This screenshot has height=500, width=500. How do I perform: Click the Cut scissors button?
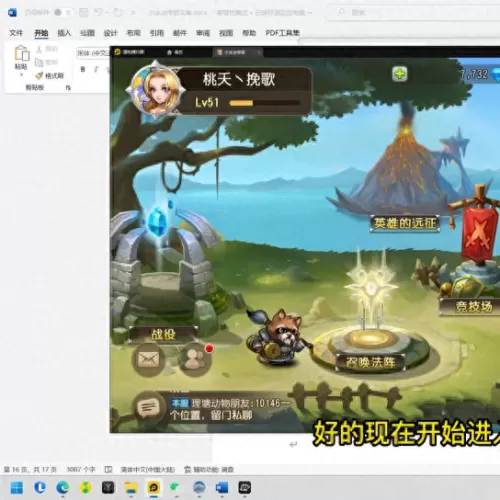pyautogui.click(x=47, y=49)
